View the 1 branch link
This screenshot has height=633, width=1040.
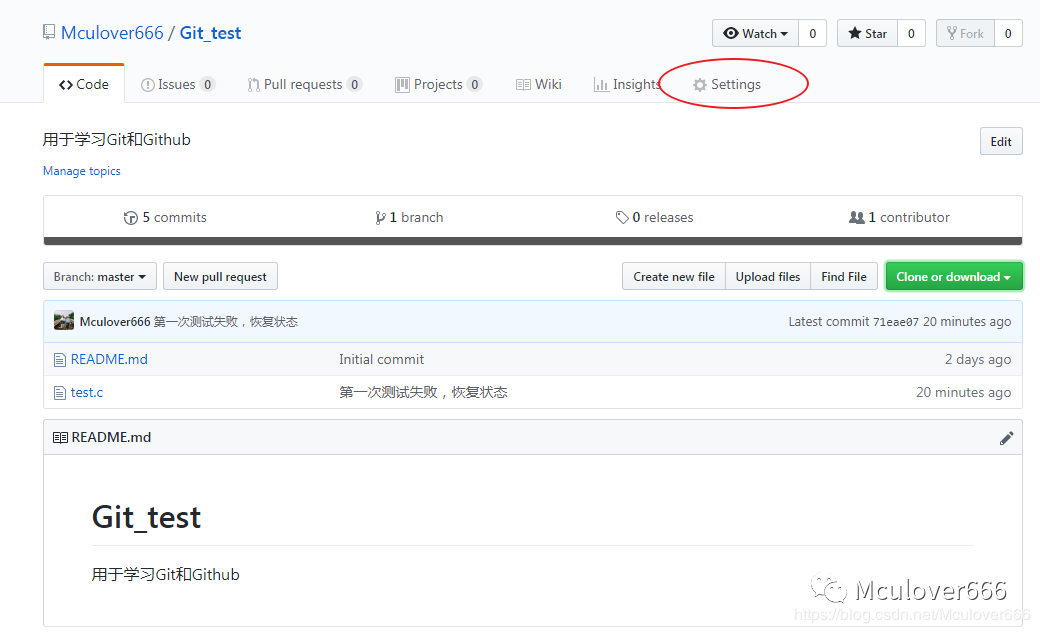[409, 218]
